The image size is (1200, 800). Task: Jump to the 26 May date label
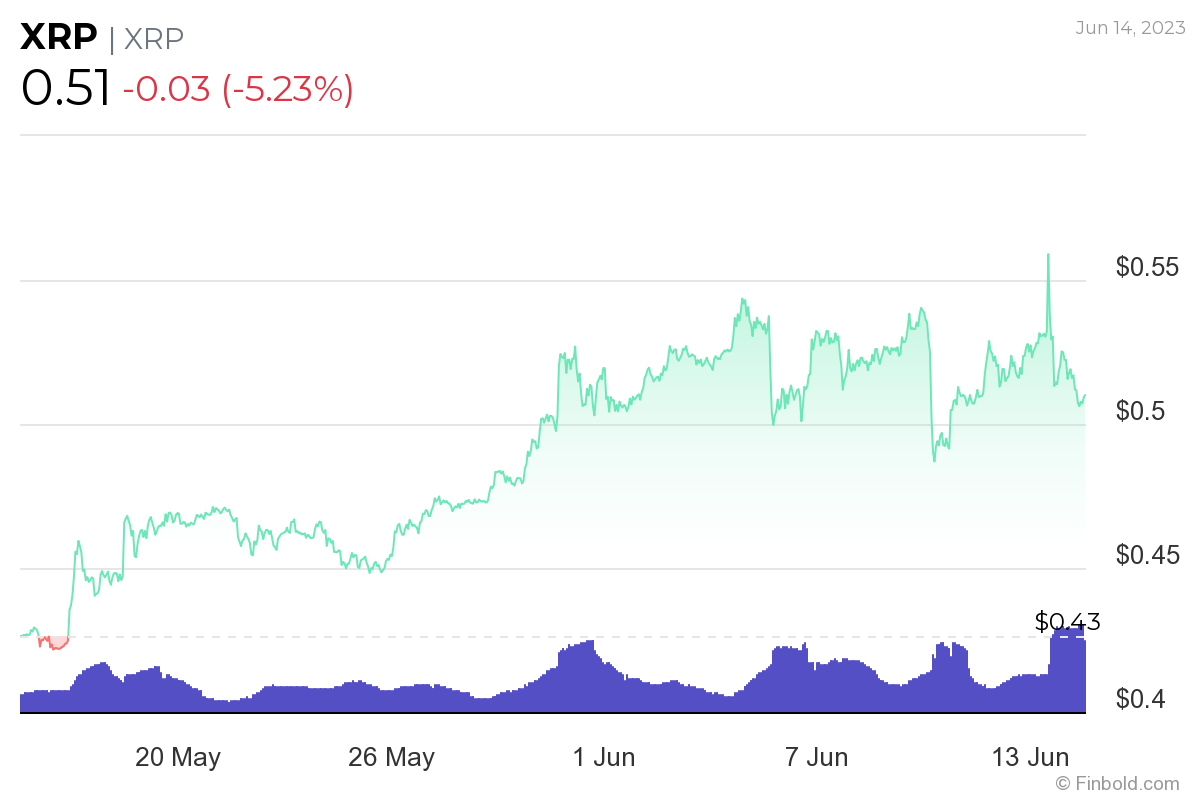pos(391,757)
